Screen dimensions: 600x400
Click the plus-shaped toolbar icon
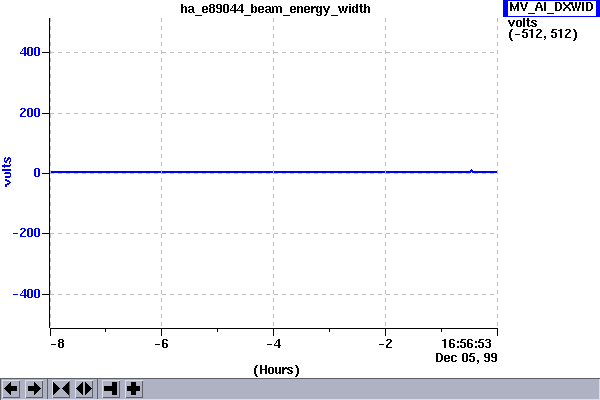pyautogui.click(x=133, y=389)
